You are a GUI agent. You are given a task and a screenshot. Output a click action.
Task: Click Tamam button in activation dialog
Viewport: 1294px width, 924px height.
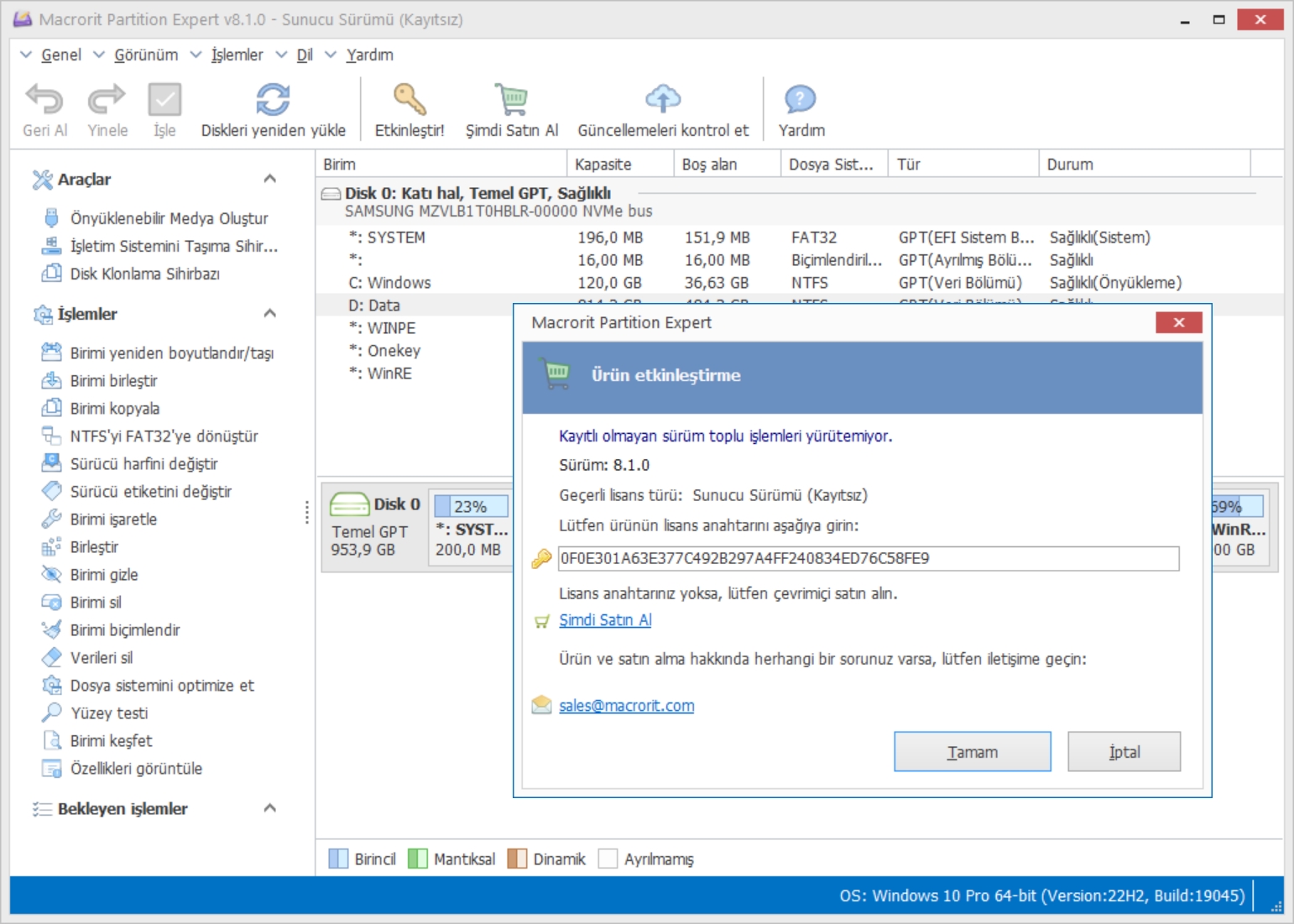click(972, 751)
